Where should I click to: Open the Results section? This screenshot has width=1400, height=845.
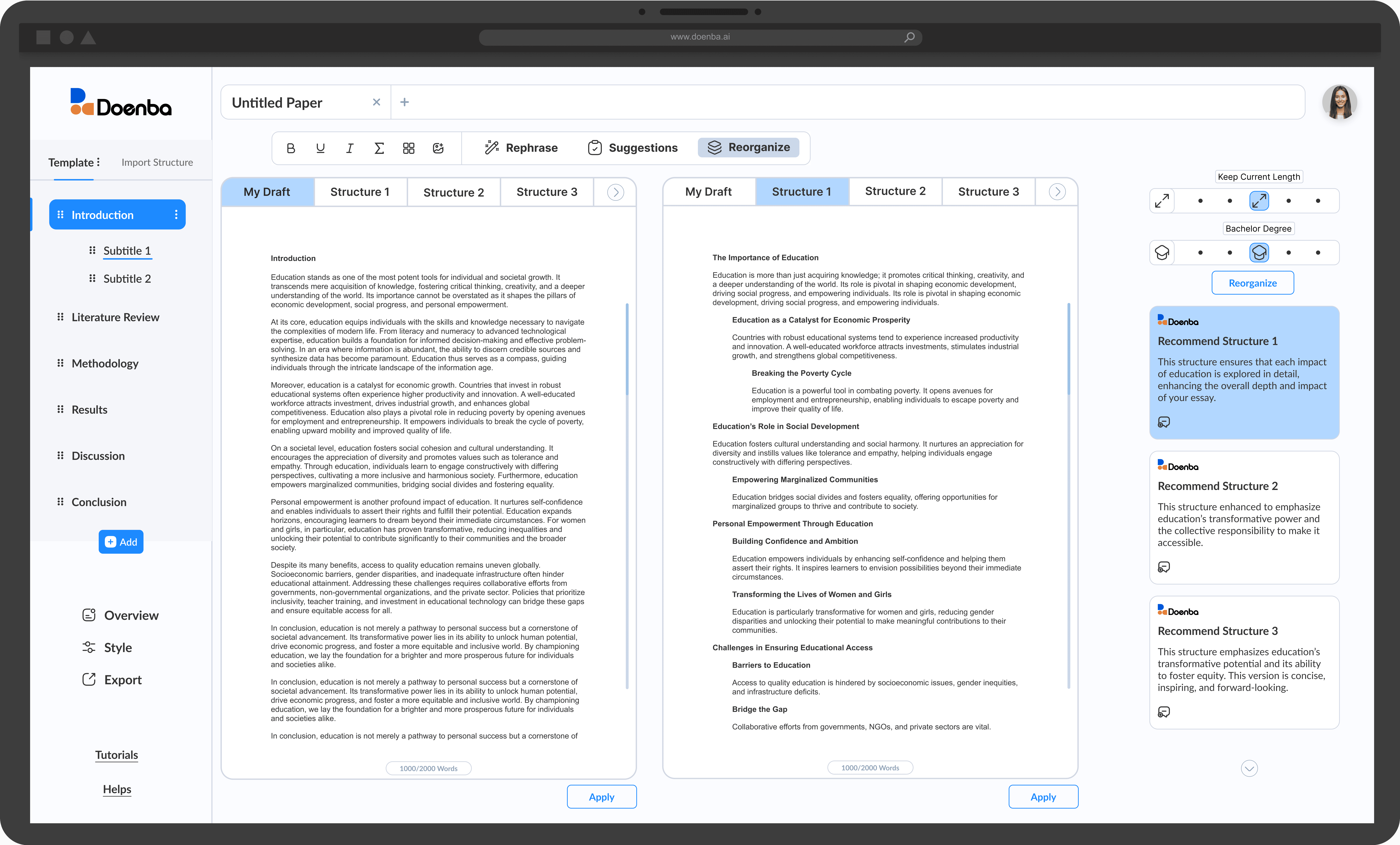click(x=89, y=410)
